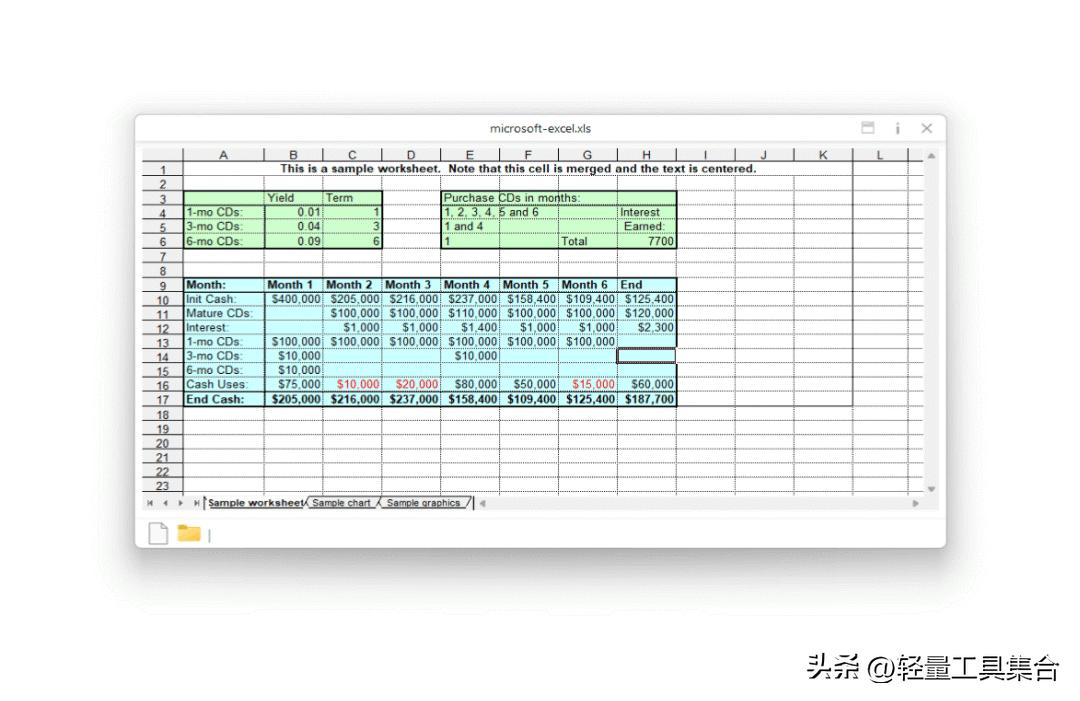The height and width of the screenshot is (701, 1080).
Task: Go to last sheet navigation arrow
Action: pyautogui.click(x=196, y=503)
